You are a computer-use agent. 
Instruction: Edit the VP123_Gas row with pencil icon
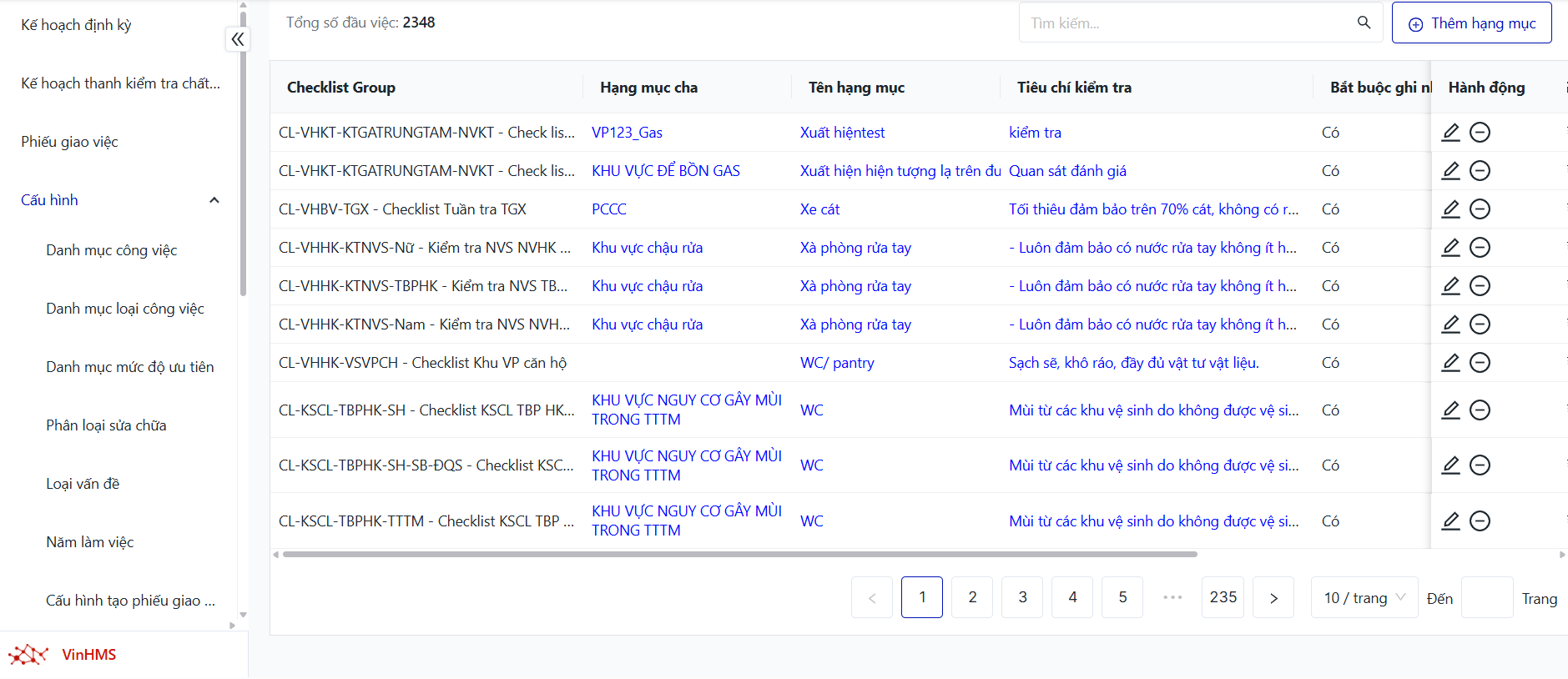click(x=1451, y=133)
